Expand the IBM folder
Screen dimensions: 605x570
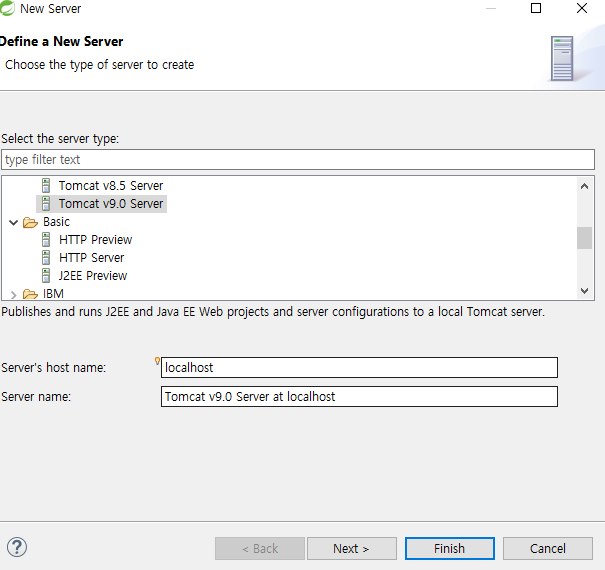[x=14, y=295]
